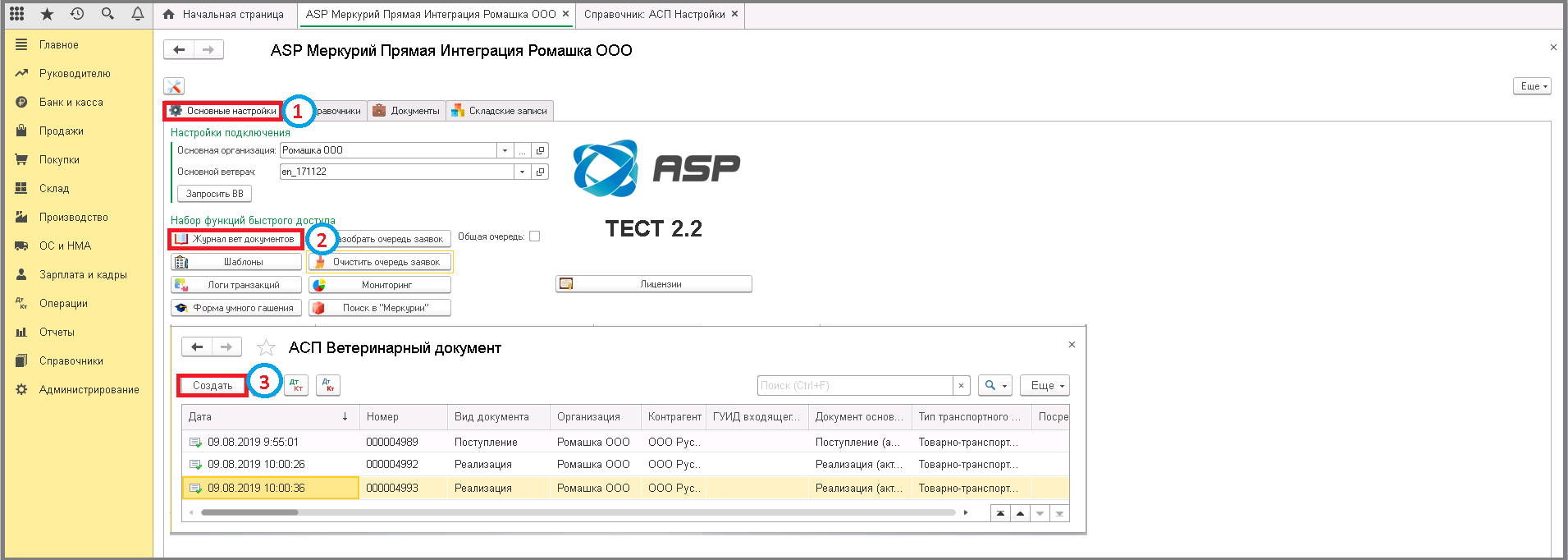Click Создать in the document list

coord(213,385)
